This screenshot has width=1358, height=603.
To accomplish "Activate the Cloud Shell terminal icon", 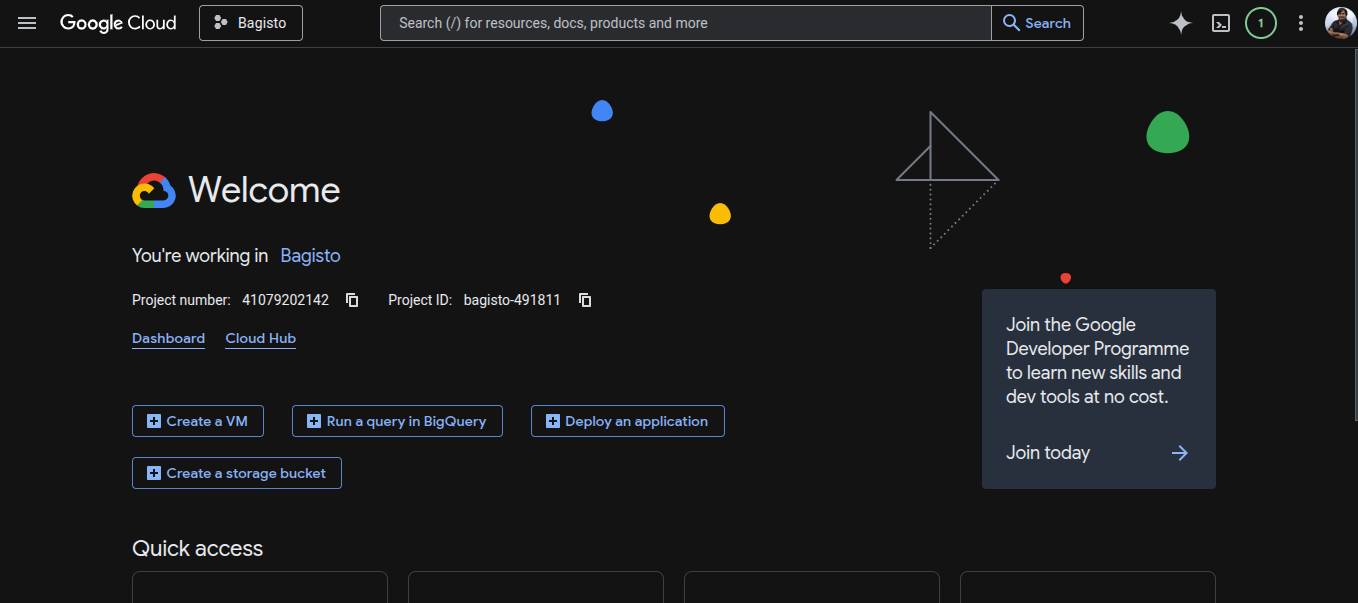I will [1221, 23].
